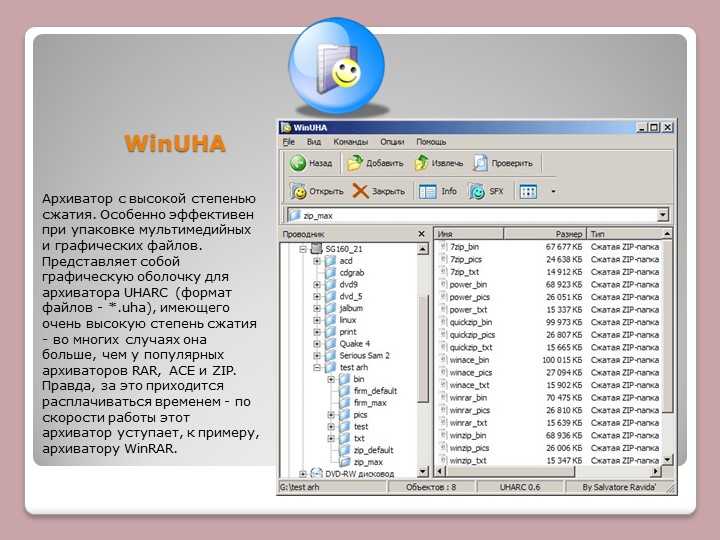The height and width of the screenshot is (540, 720).
Task: Click the SFX smiley icon
Action: point(477,191)
